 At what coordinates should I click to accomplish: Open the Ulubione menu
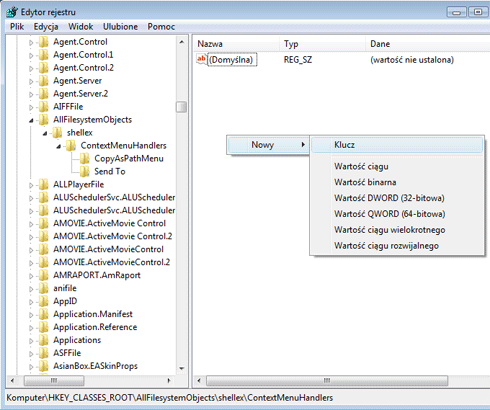(x=120, y=27)
